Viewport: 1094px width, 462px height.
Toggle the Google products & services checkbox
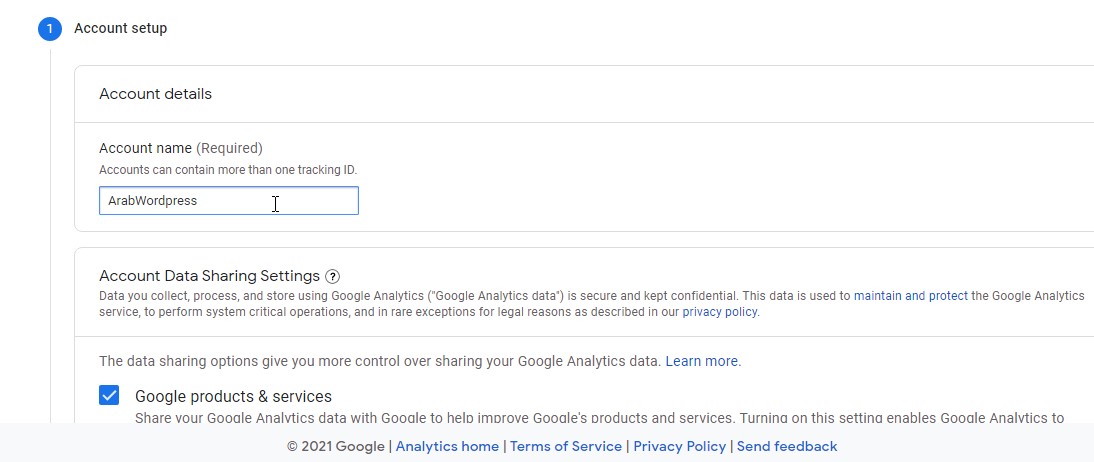110,395
